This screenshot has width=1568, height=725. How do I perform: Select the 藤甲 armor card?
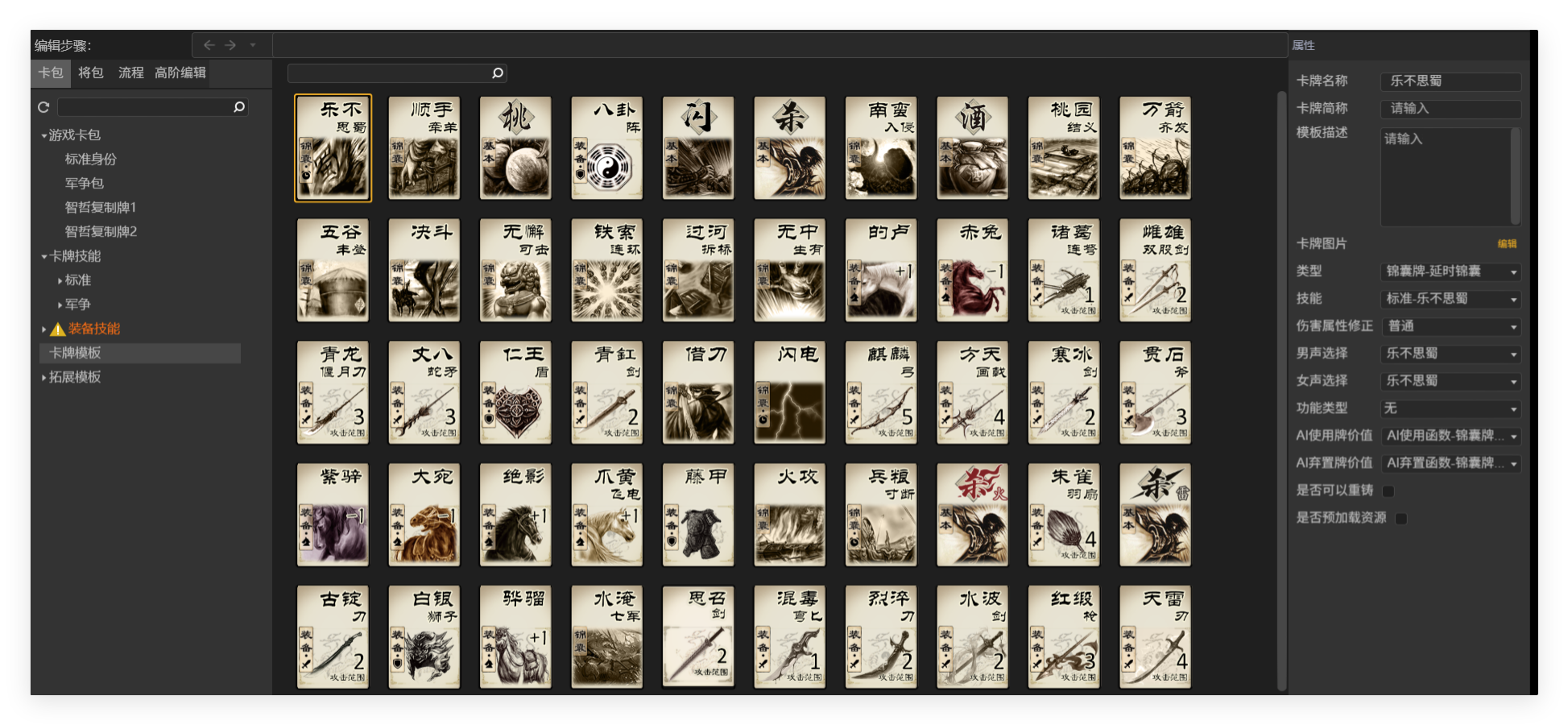tap(698, 515)
